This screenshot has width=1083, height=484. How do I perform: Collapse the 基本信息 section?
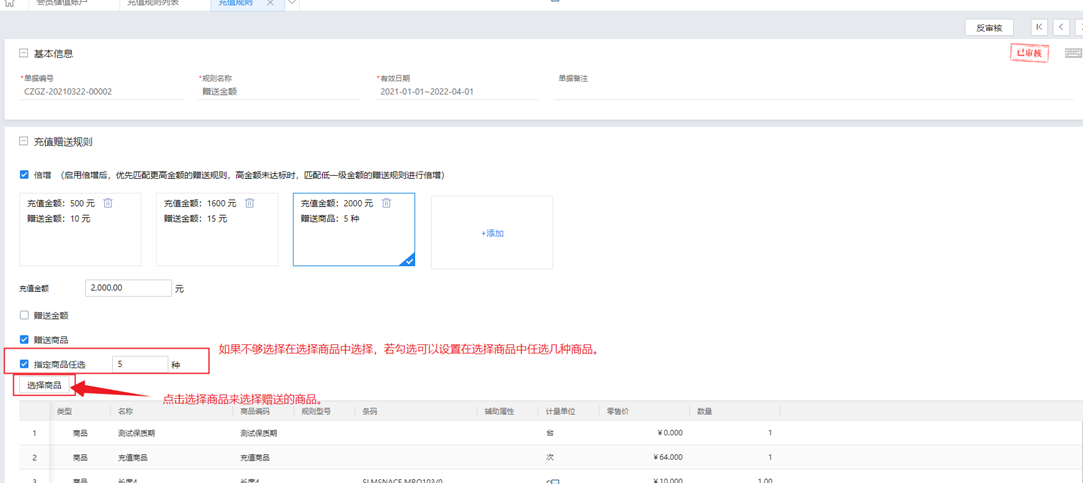point(24,53)
